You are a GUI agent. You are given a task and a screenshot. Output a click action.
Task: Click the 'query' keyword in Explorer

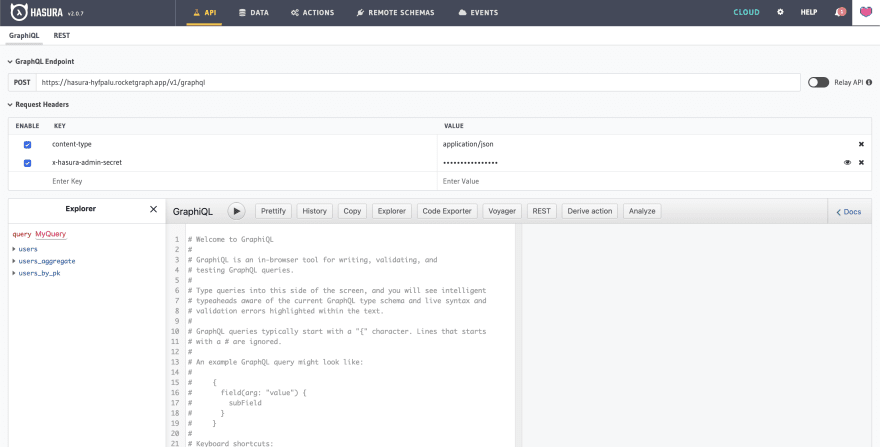(x=22, y=234)
